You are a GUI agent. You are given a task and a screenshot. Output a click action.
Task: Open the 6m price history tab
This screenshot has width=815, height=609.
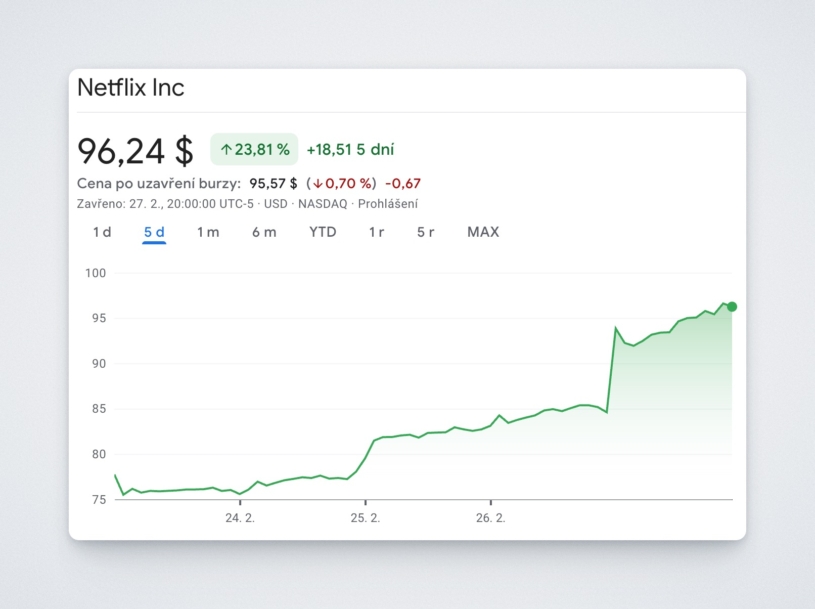click(x=263, y=232)
